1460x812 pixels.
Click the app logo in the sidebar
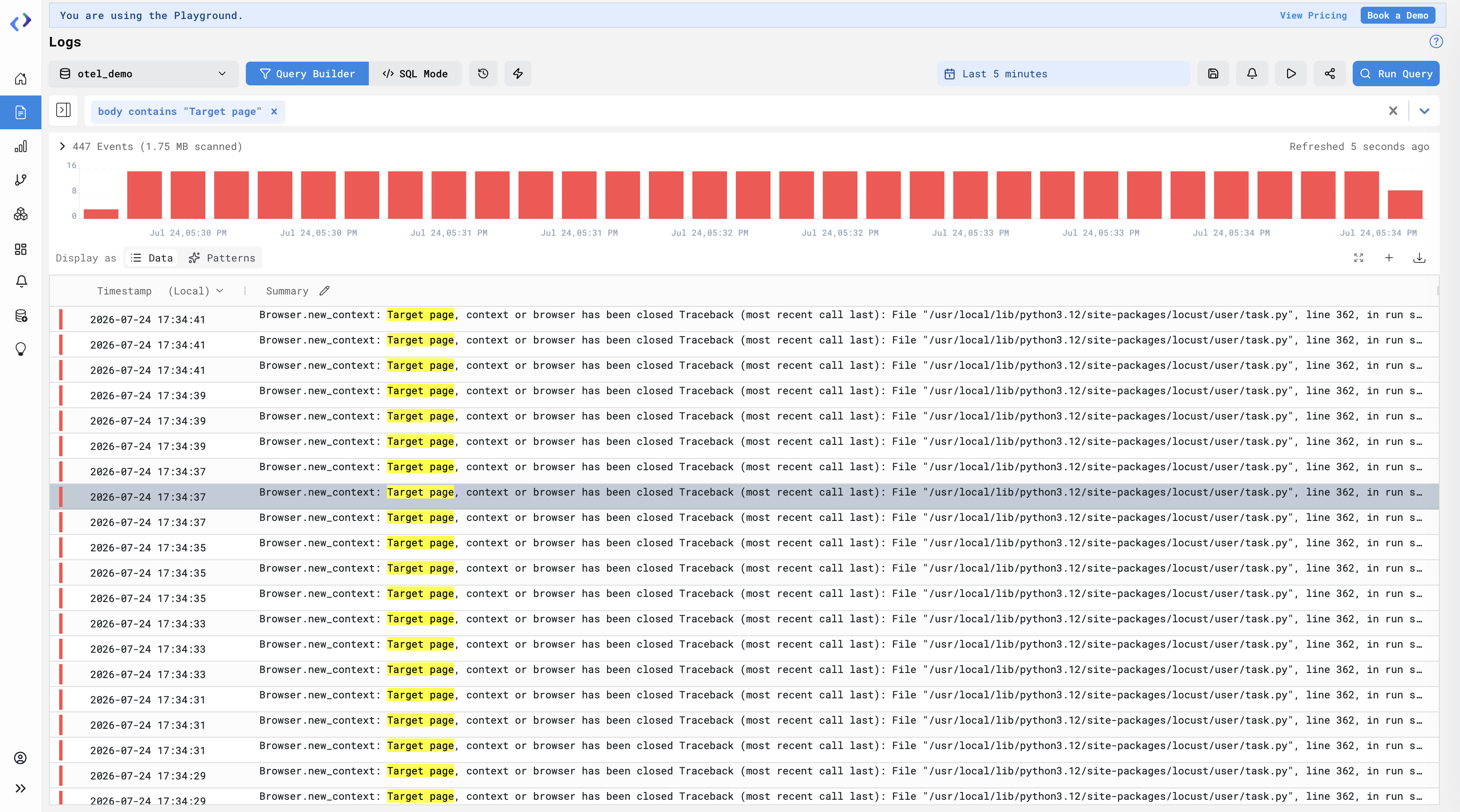(x=20, y=22)
